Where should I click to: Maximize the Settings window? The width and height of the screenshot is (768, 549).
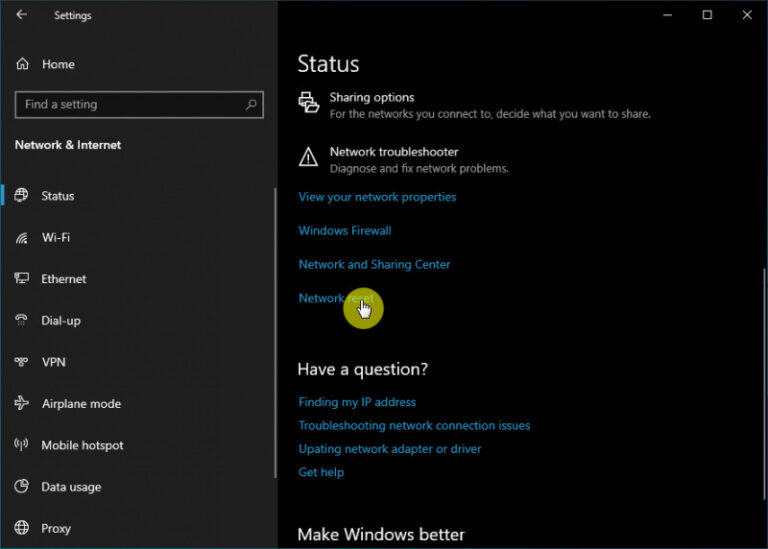707,15
